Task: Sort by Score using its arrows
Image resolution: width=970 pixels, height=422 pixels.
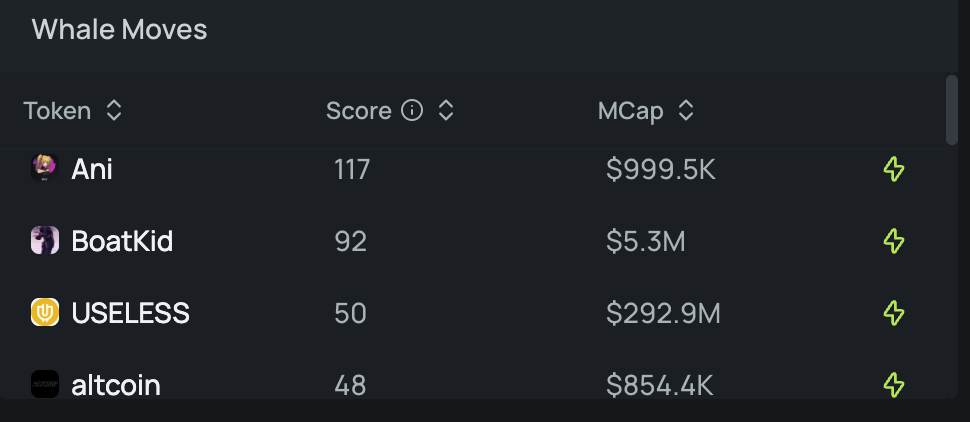Action: click(446, 111)
